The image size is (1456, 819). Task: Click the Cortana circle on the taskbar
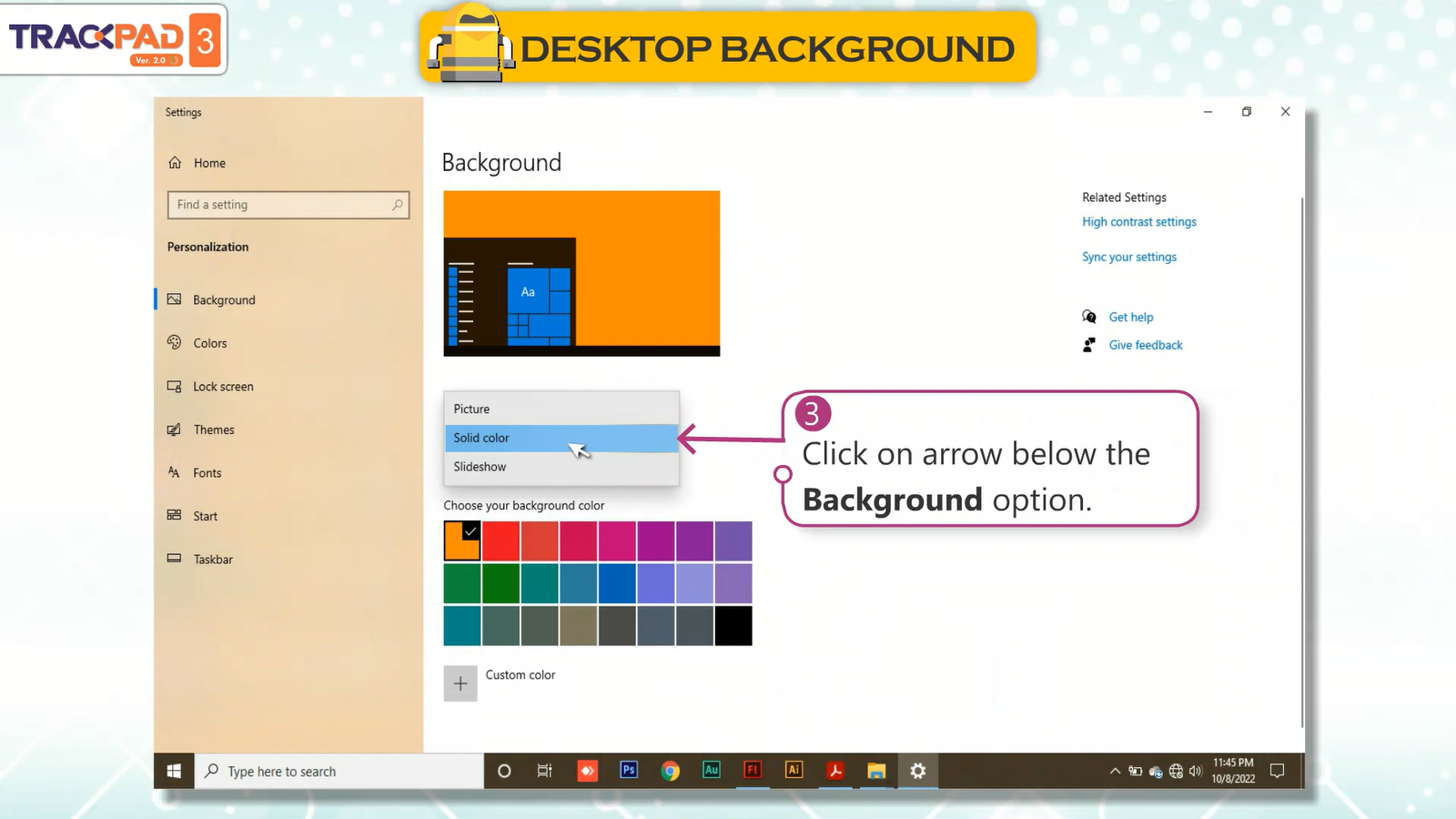point(504,772)
